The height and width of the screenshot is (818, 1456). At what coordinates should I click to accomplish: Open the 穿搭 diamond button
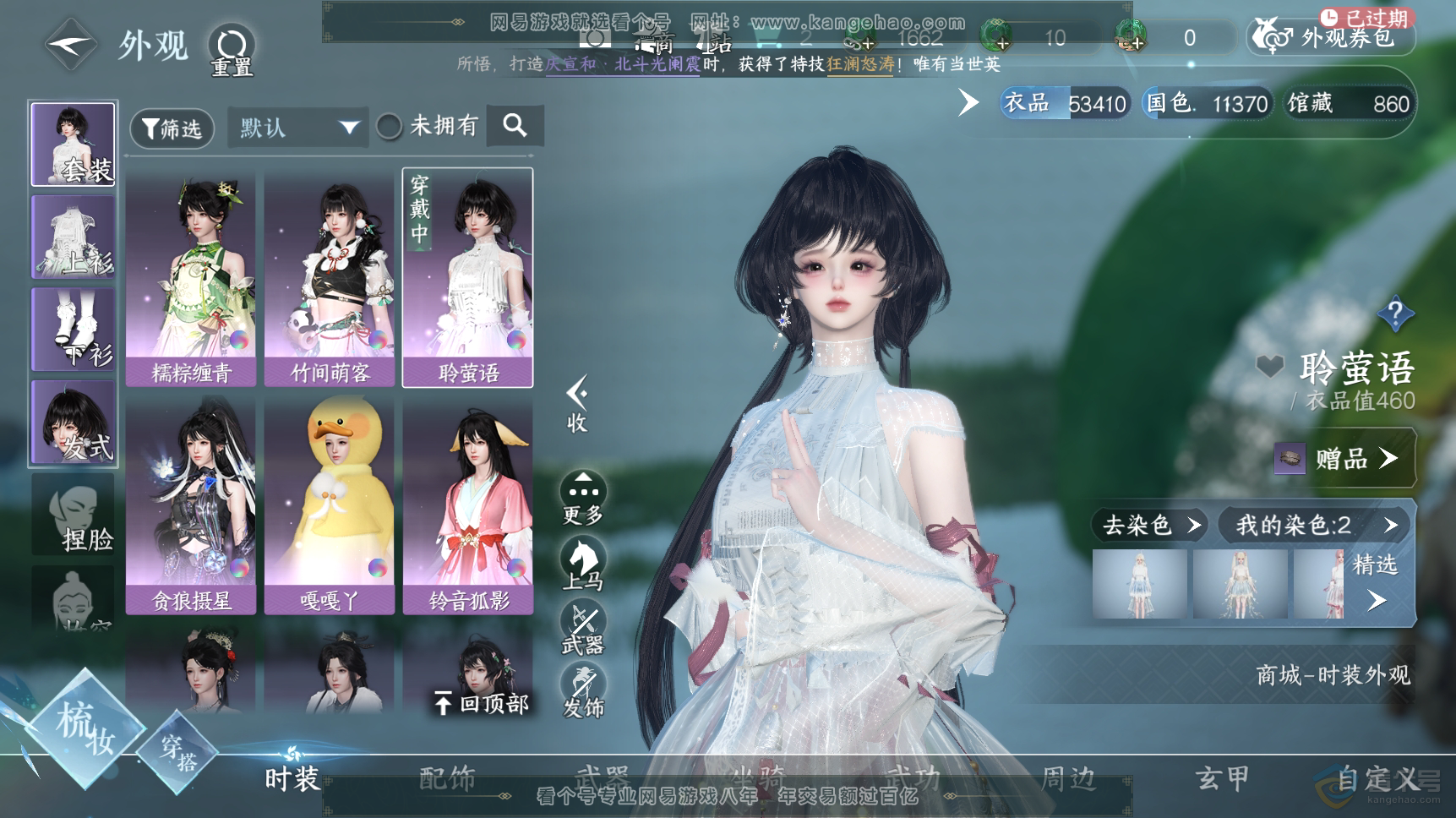(x=179, y=752)
